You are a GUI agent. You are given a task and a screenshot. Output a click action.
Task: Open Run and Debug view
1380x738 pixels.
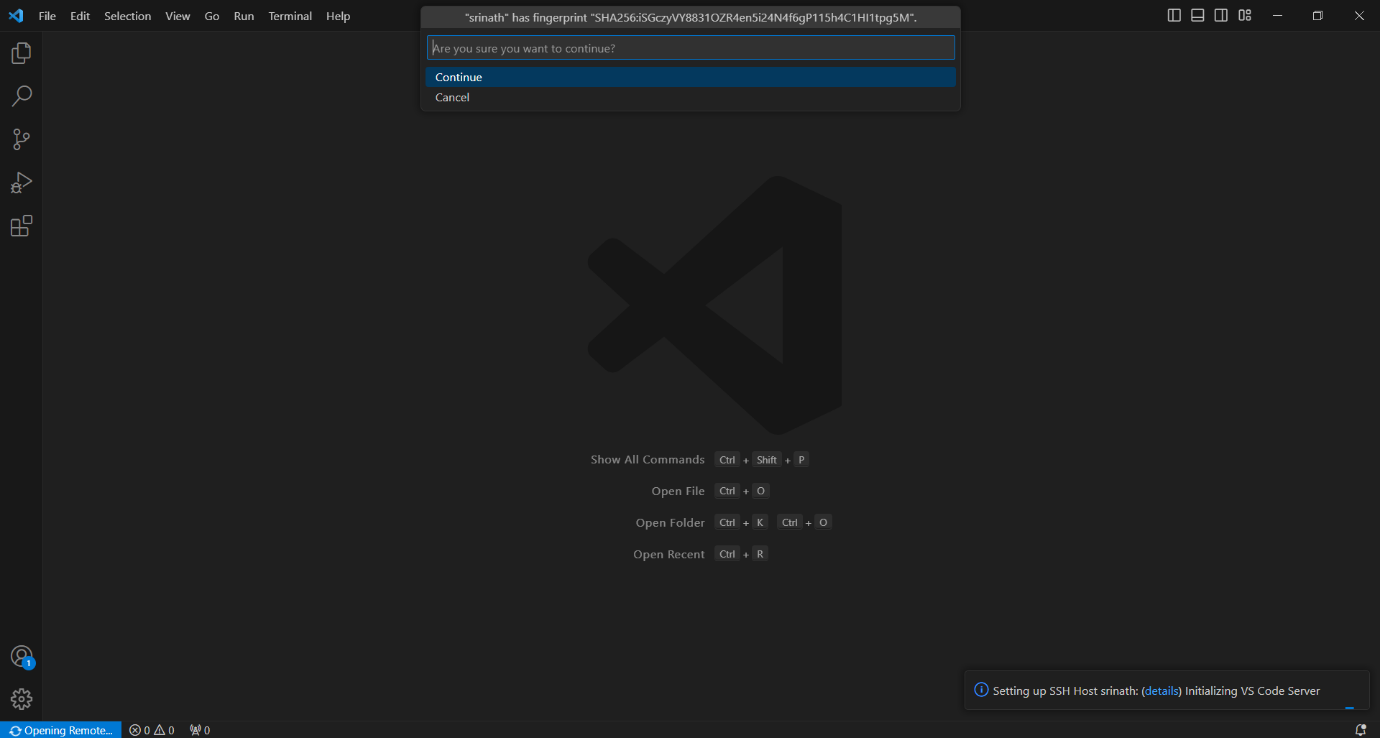(x=21, y=183)
